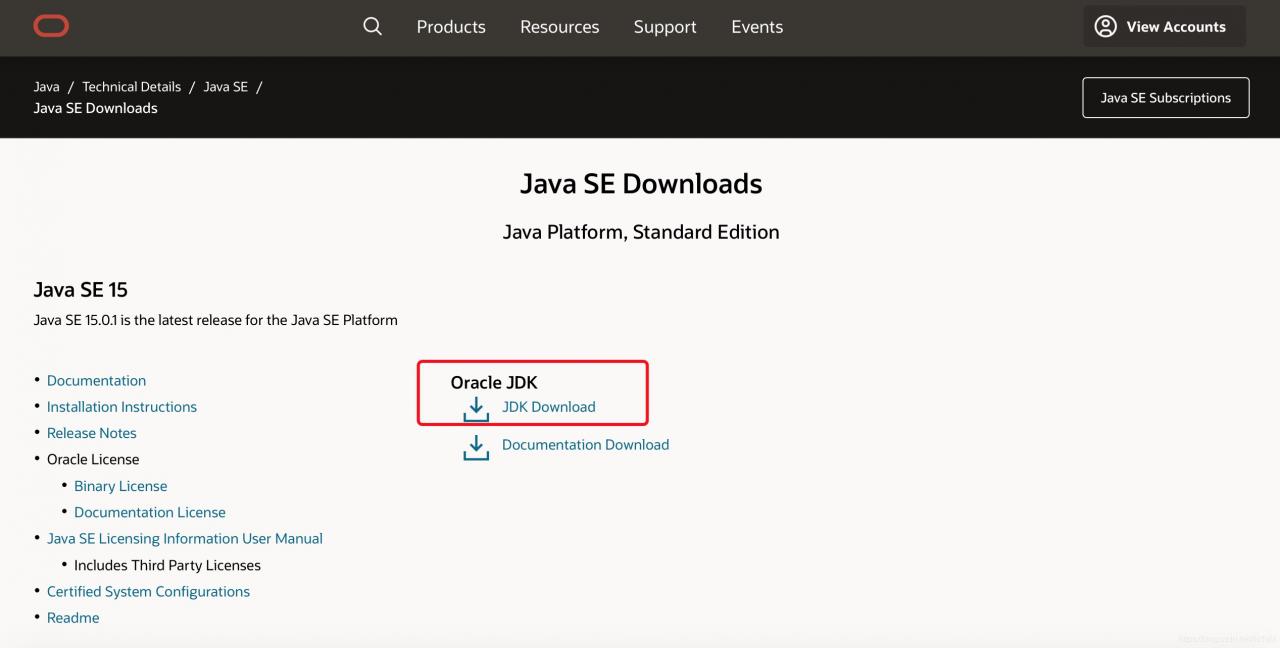Go to Technical Details breadcrumb
The image size is (1280, 648).
tap(131, 87)
